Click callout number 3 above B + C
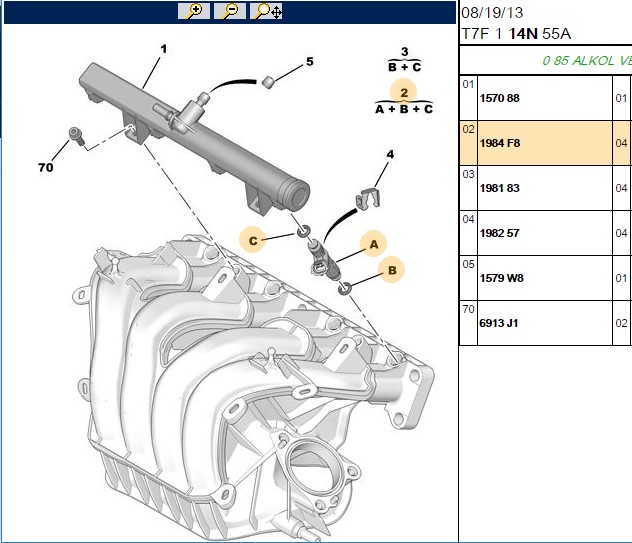The width and height of the screenshot is (632, 543). [x=404, y=52]
